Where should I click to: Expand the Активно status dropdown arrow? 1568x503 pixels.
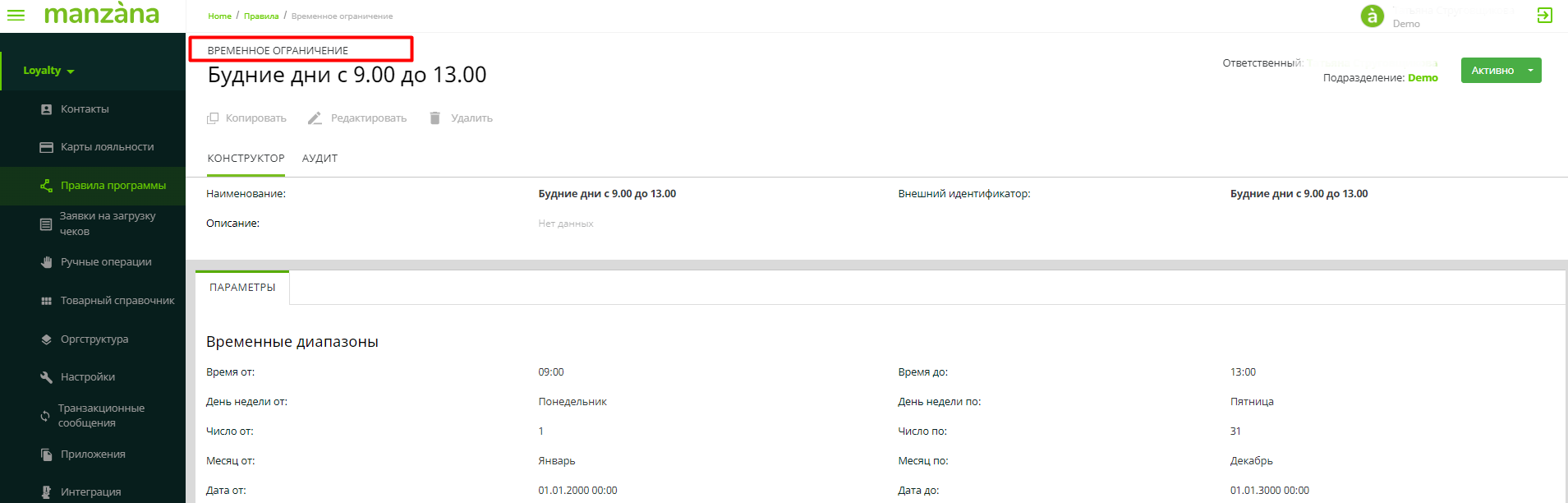click(x=1530, y=71)
